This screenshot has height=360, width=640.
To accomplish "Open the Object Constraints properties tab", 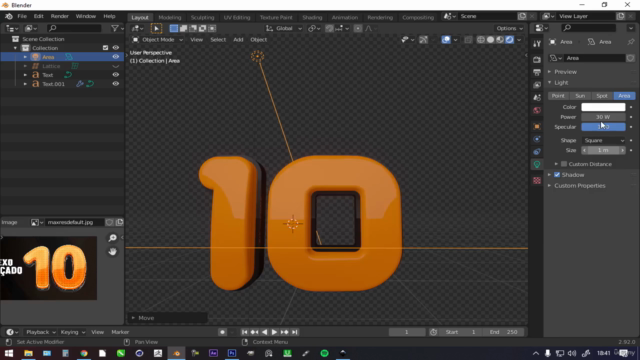I will 537,152.
